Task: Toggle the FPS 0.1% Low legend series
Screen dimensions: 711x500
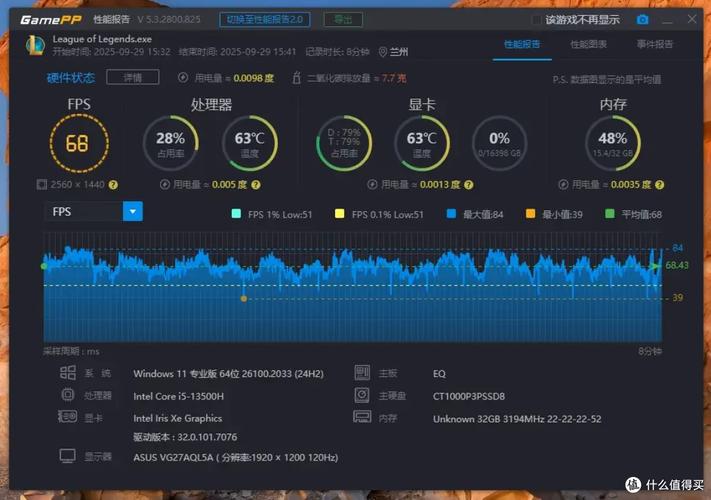Action: tap(340, 214)
